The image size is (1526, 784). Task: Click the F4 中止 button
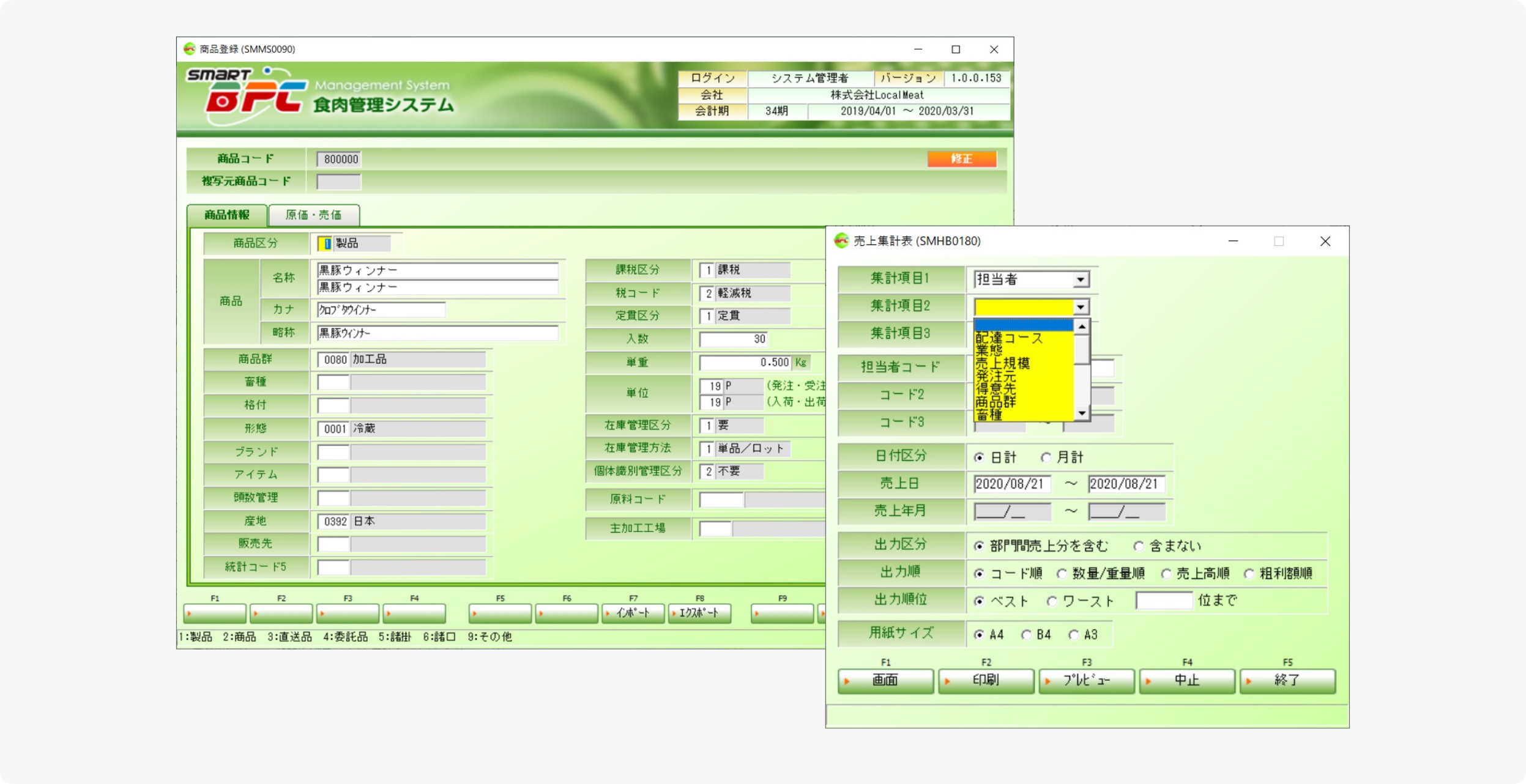coord(1187,681)
